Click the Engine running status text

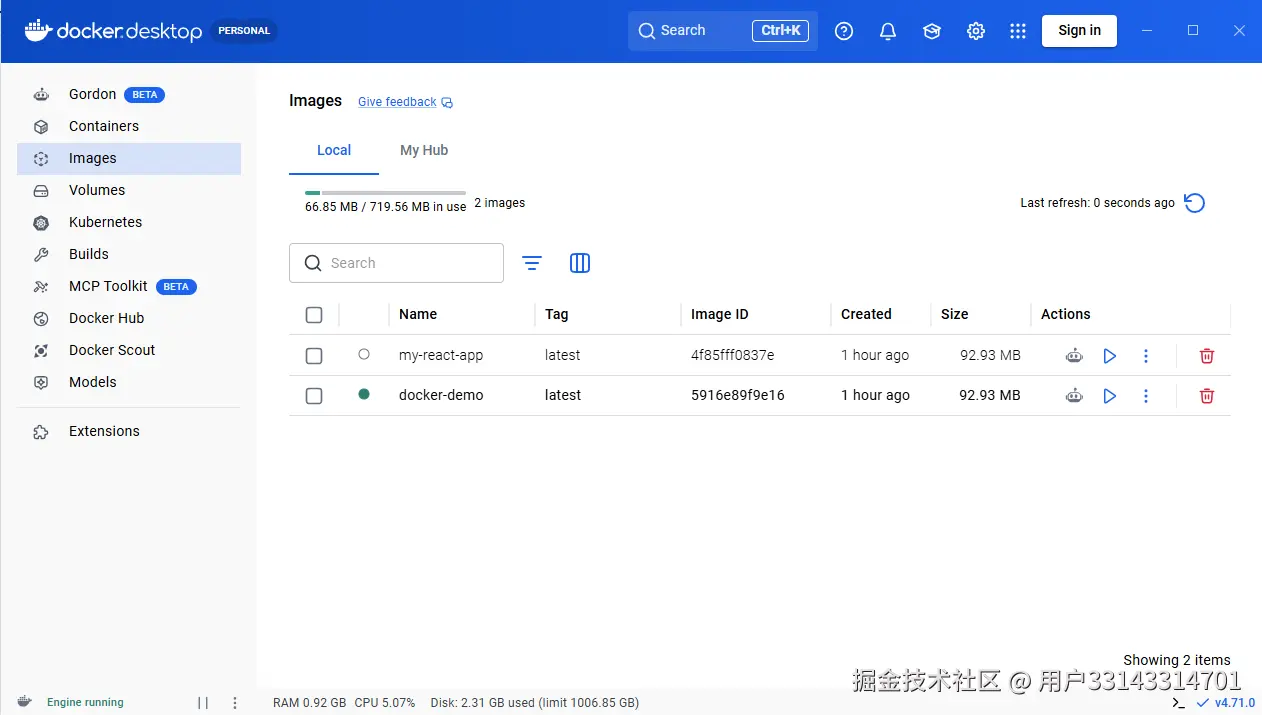coord(85,703)
